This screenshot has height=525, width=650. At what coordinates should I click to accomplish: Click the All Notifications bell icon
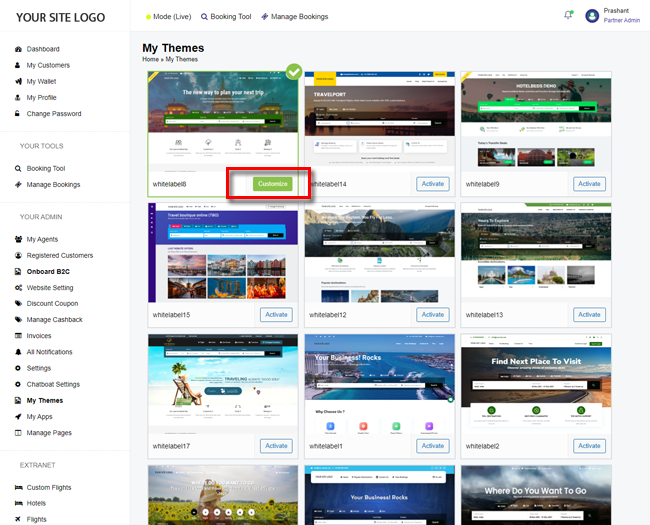(x=18, y=352)
